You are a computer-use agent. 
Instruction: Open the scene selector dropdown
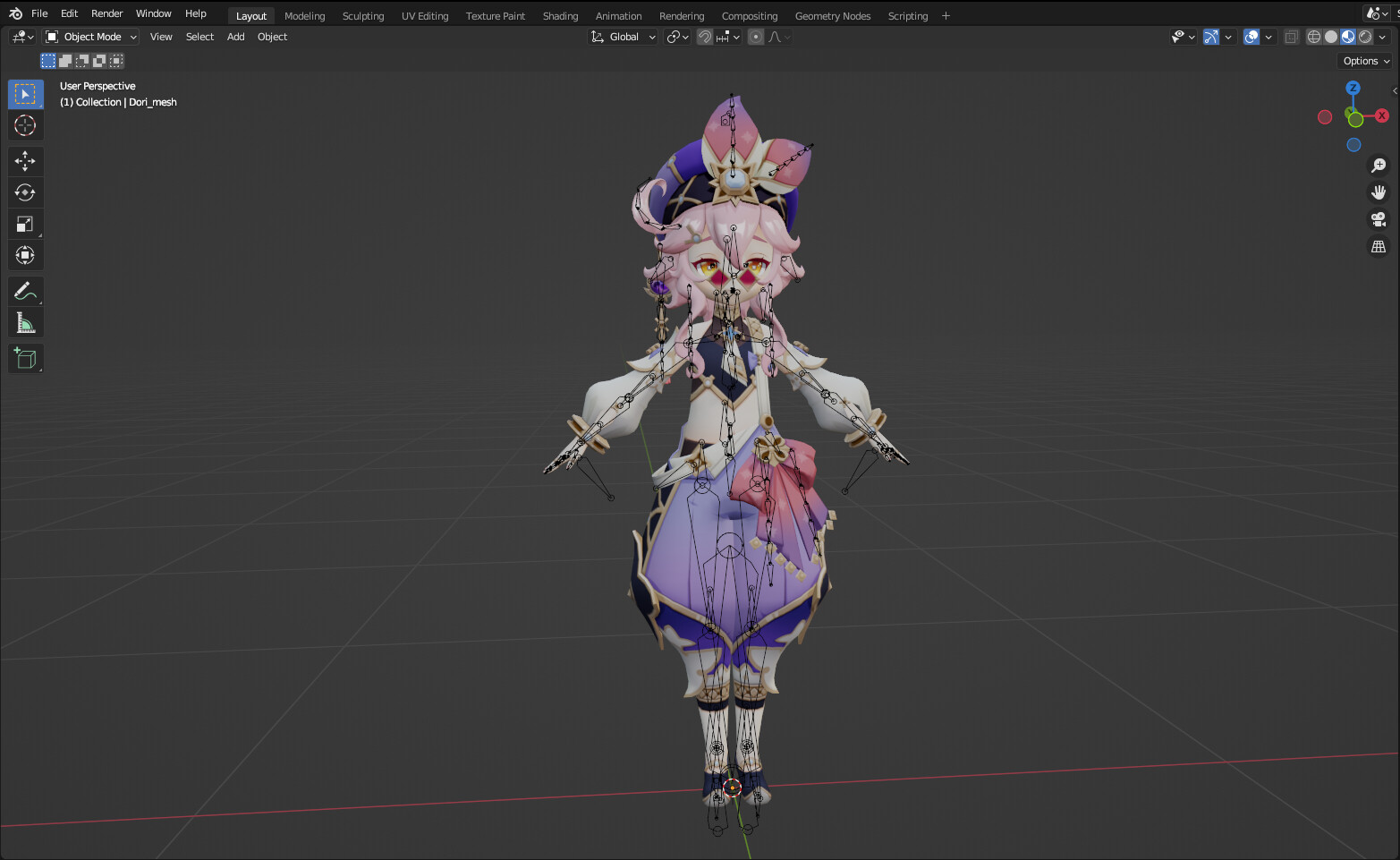pyautogui.click(x=1378, y=13)
